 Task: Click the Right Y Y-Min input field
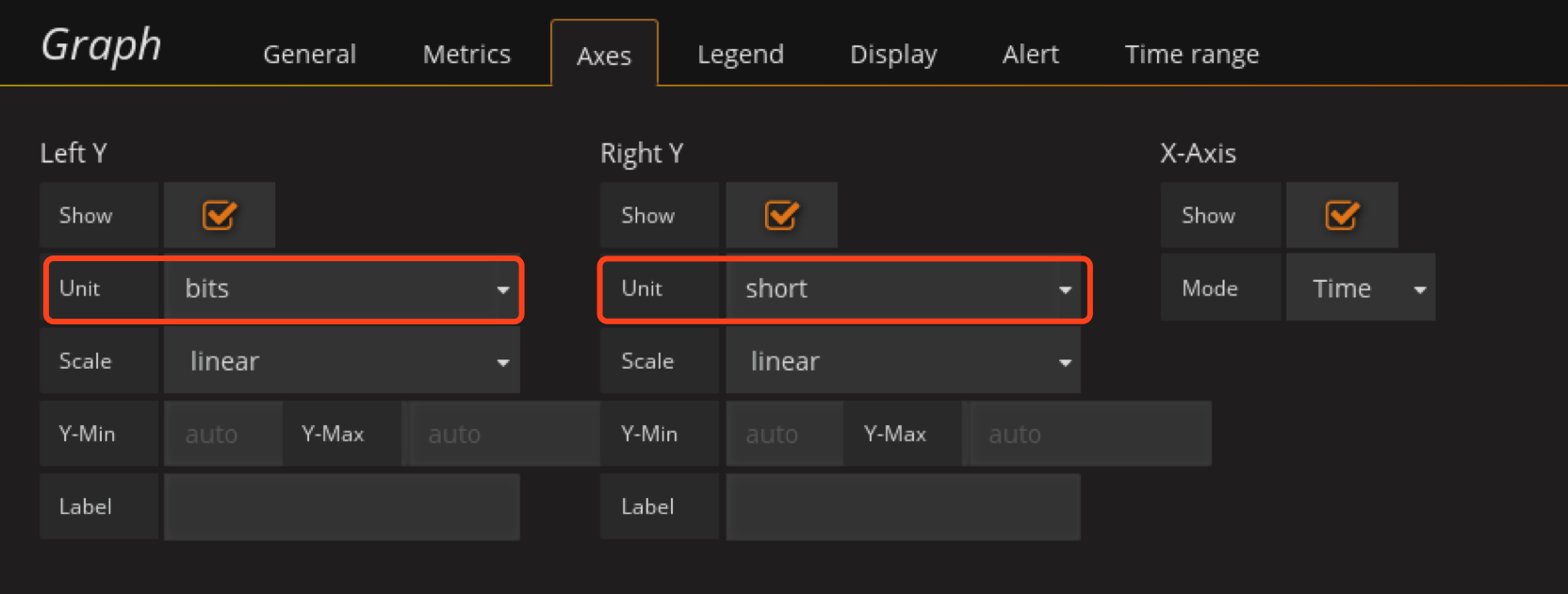pos(784,434)
